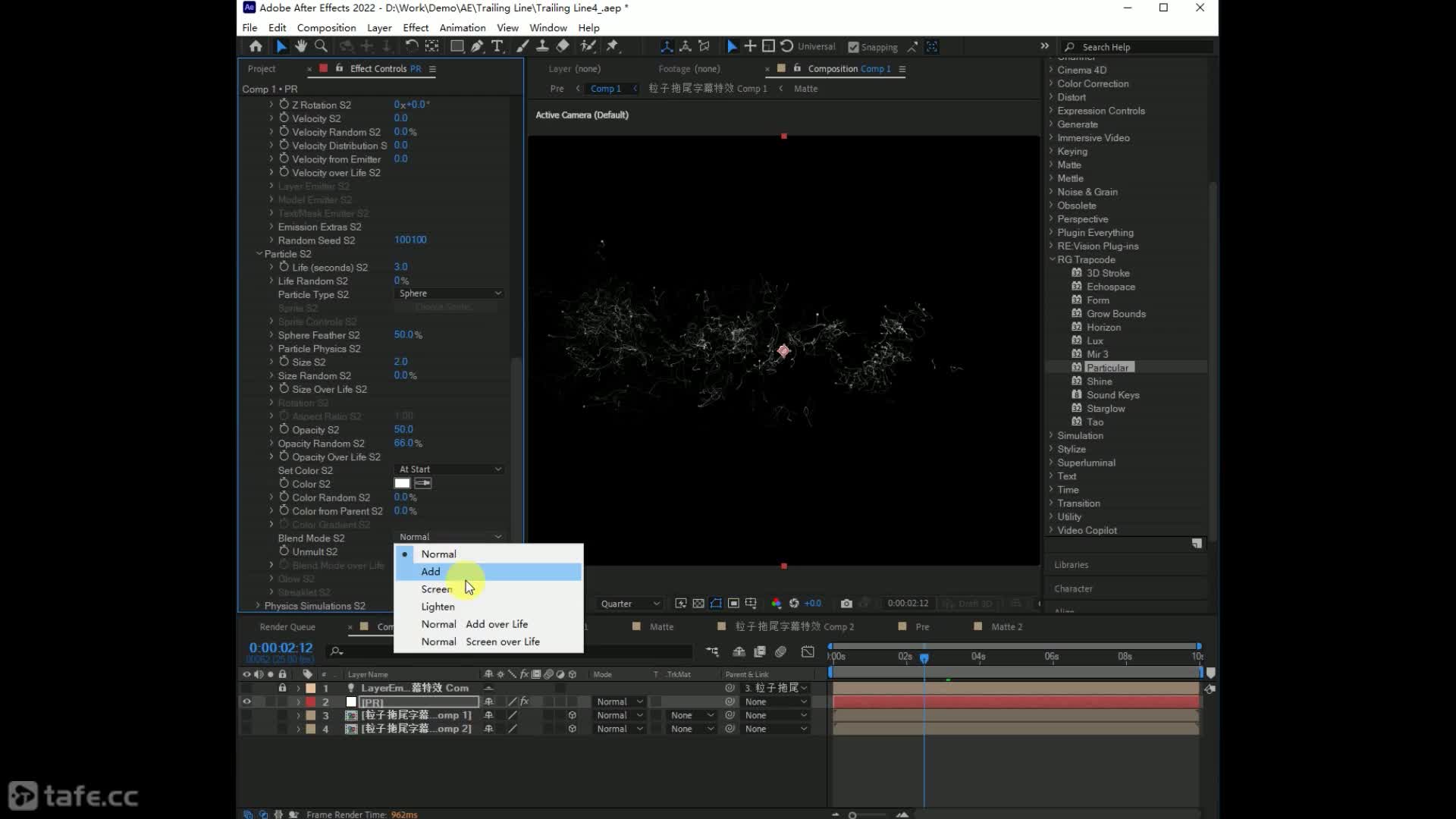
Task: Open the viewer resolution dropdown showing Quarter
Action: coord(629,604)
